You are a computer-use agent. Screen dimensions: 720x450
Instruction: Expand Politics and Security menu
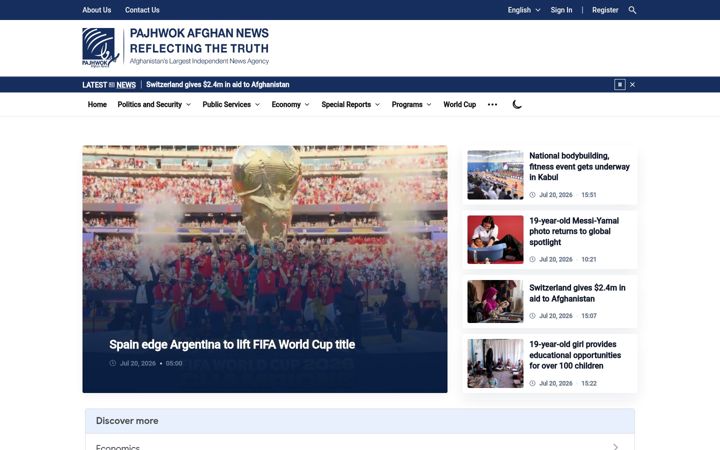tap(154, 105)
